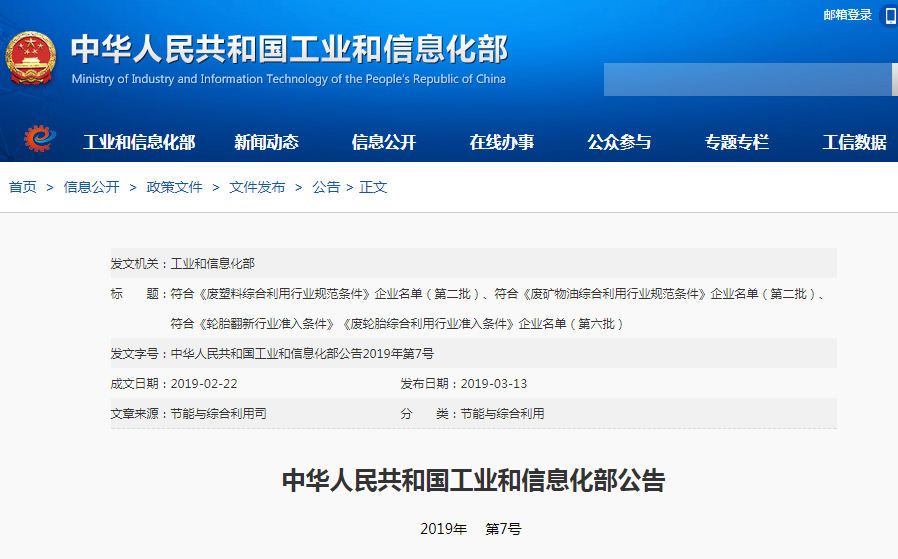Click the mobile phone icon at top right
Screen dimensions: 898x559
click(x=890, y=15)
